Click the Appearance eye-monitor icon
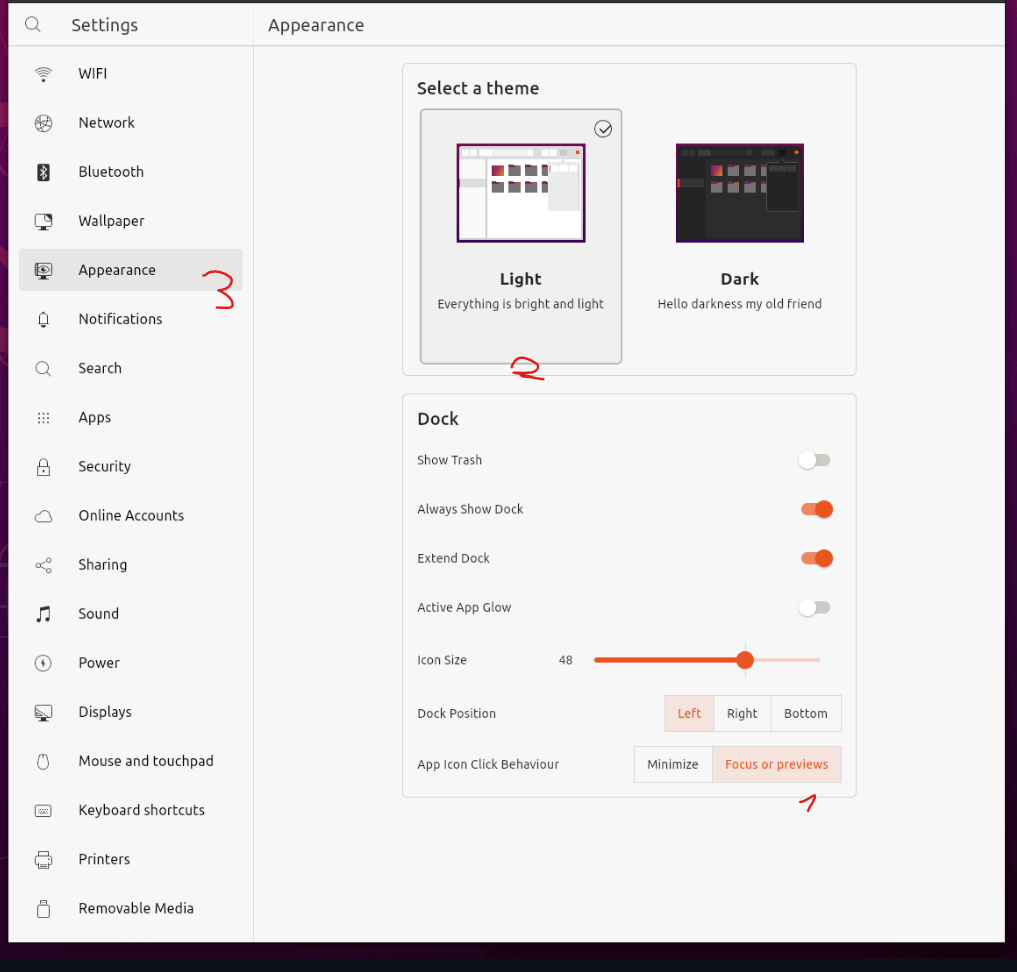Image resolution: width=1017 pixels, height=972 pixels. (x=43, y=270)
